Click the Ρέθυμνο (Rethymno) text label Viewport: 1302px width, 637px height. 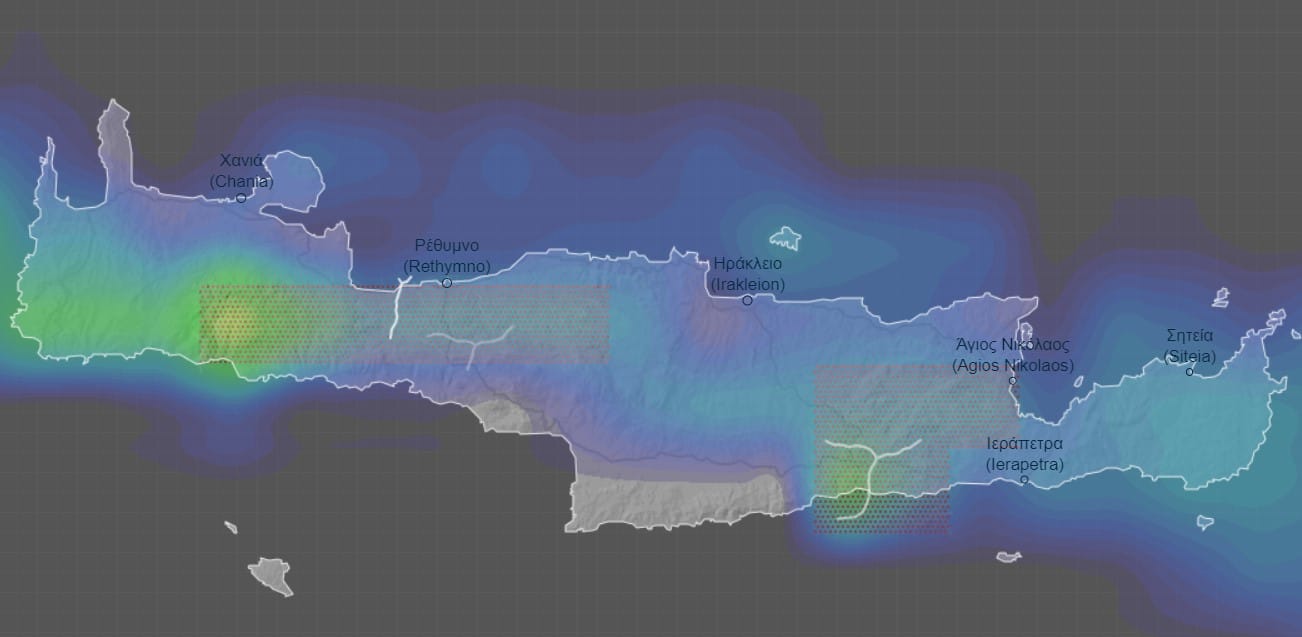coord(447,256)
